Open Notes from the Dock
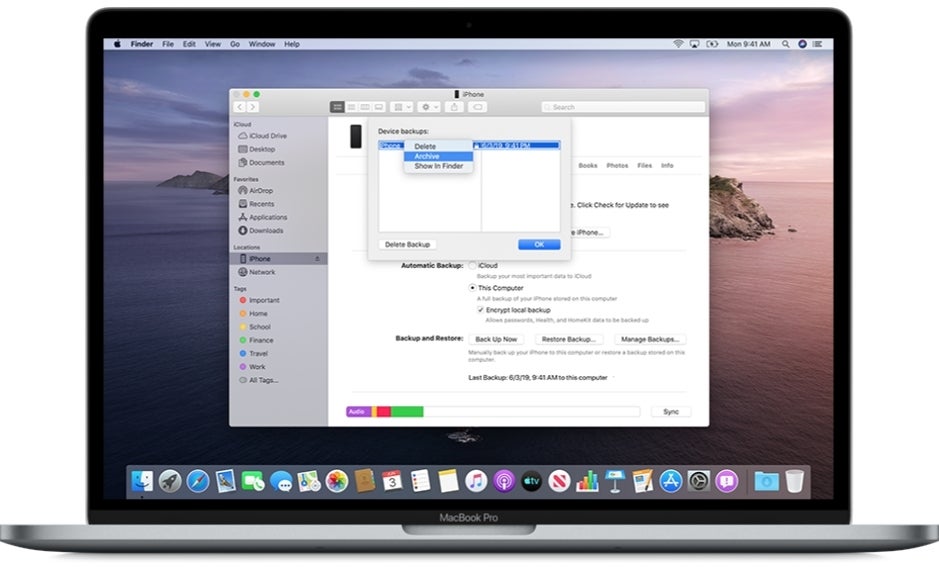Screen dimensions: 939x567 pyautogui.click(x=448, y=481)
